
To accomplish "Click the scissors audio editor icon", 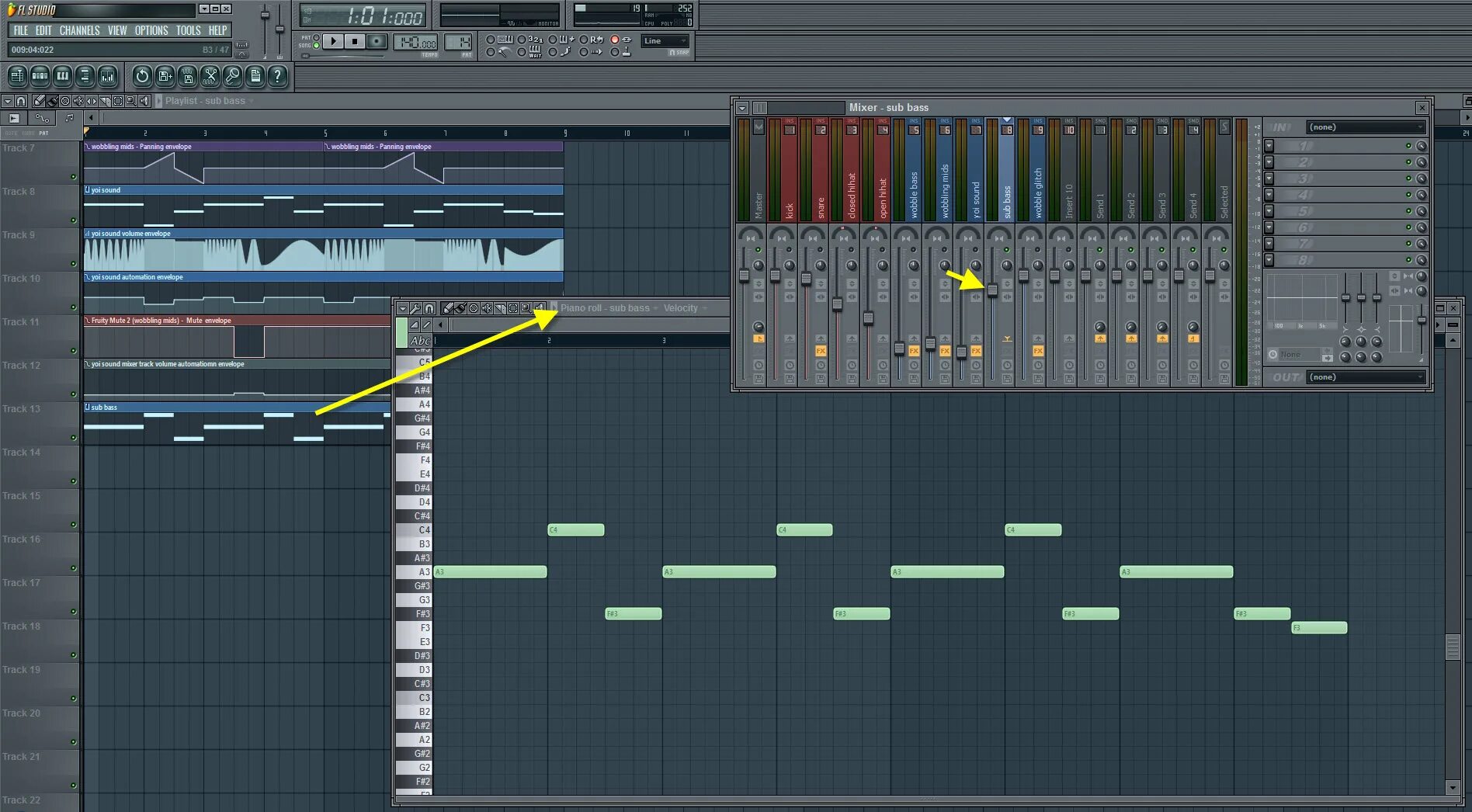I will pyautogui.click(x=210, y=76).
